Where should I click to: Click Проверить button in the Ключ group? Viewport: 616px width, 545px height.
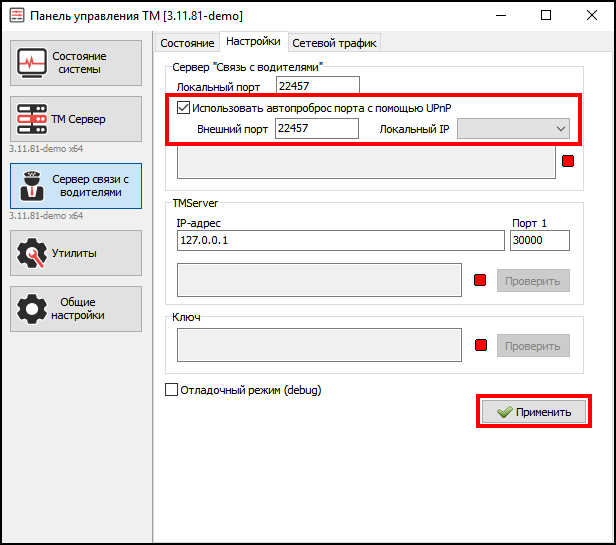(532, 345)
